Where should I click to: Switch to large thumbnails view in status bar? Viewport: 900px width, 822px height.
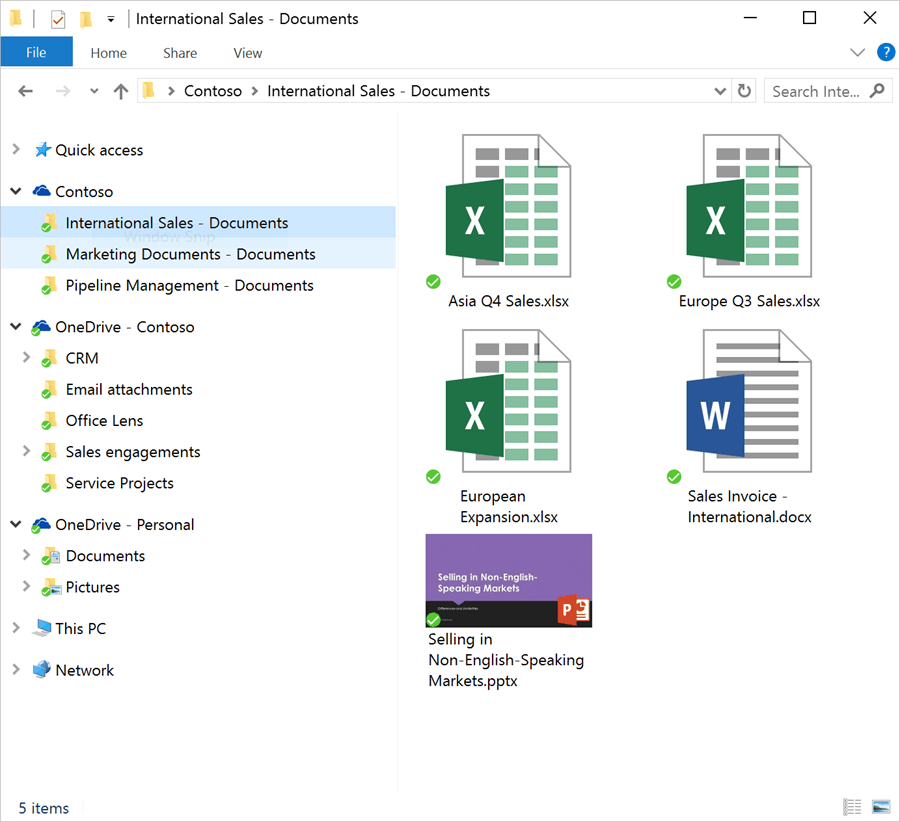point(881,806)
